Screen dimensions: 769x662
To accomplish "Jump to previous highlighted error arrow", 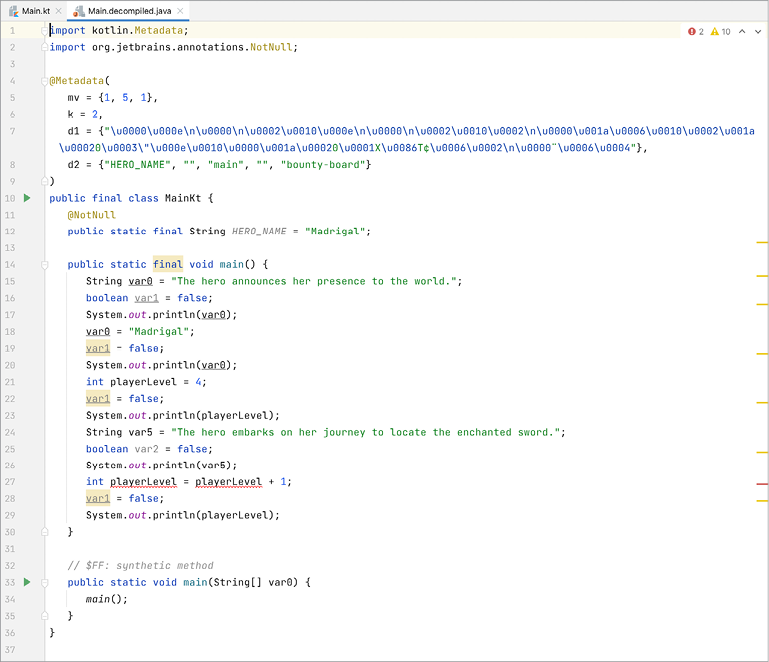I will point(741,31).
